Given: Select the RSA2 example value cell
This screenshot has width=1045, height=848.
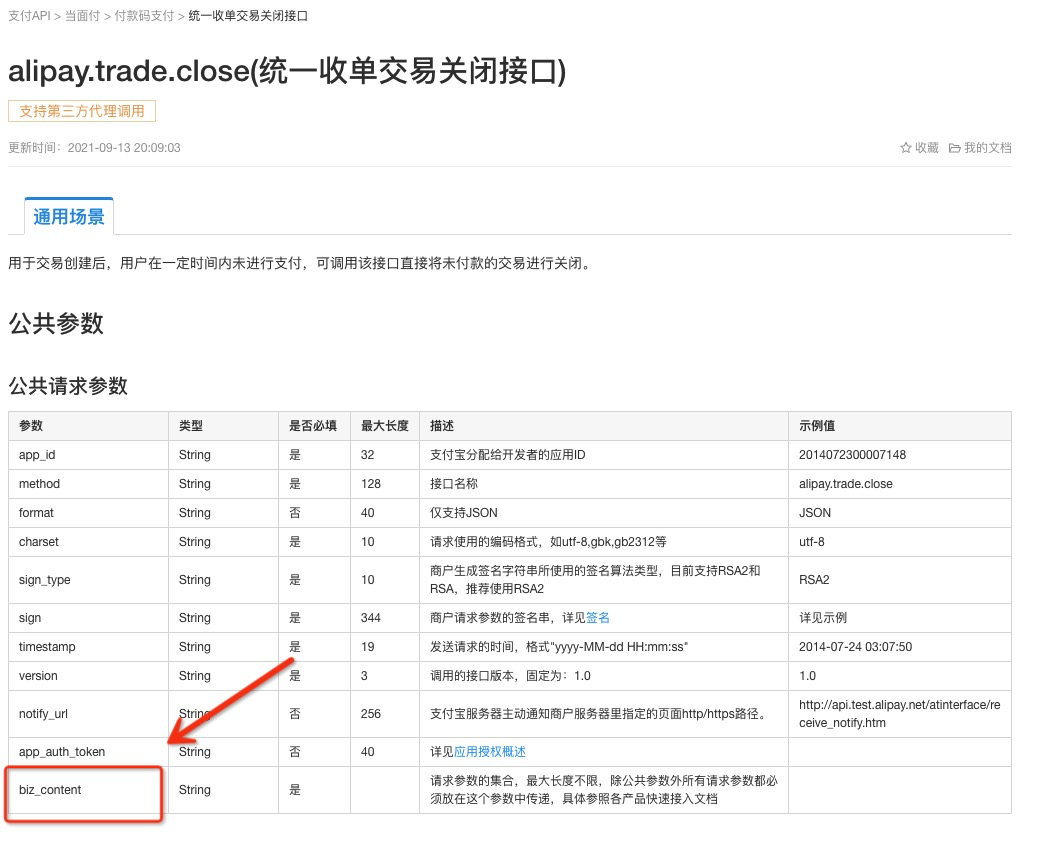Looking at the screenshot, I should click(814, 580).
